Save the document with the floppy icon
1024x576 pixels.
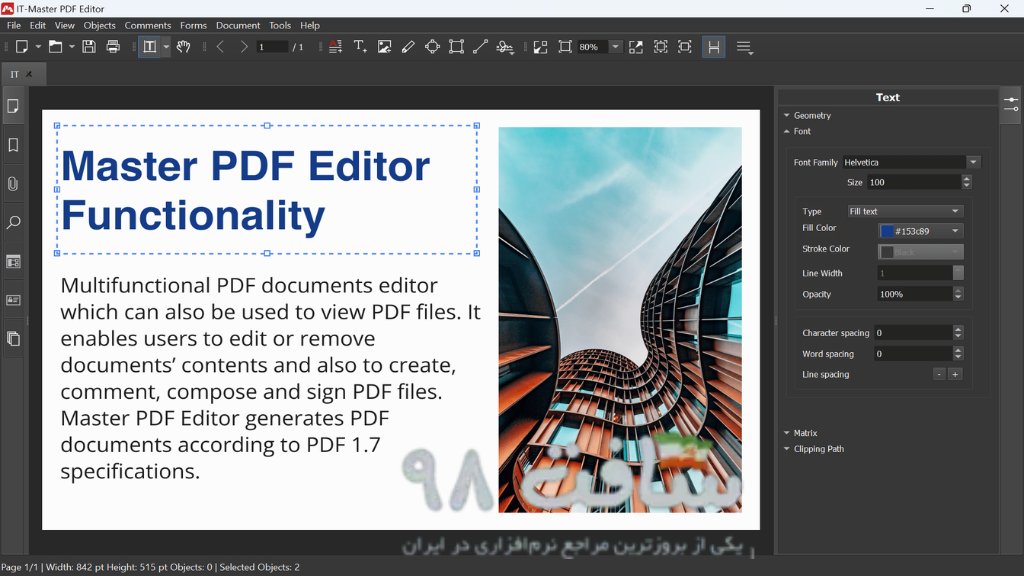pos(89,47)
